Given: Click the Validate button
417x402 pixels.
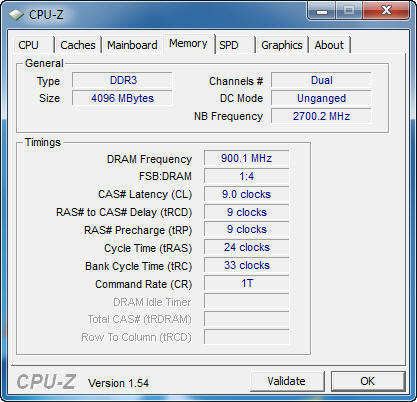Looking at the screenshot, I should coord(287,381).
